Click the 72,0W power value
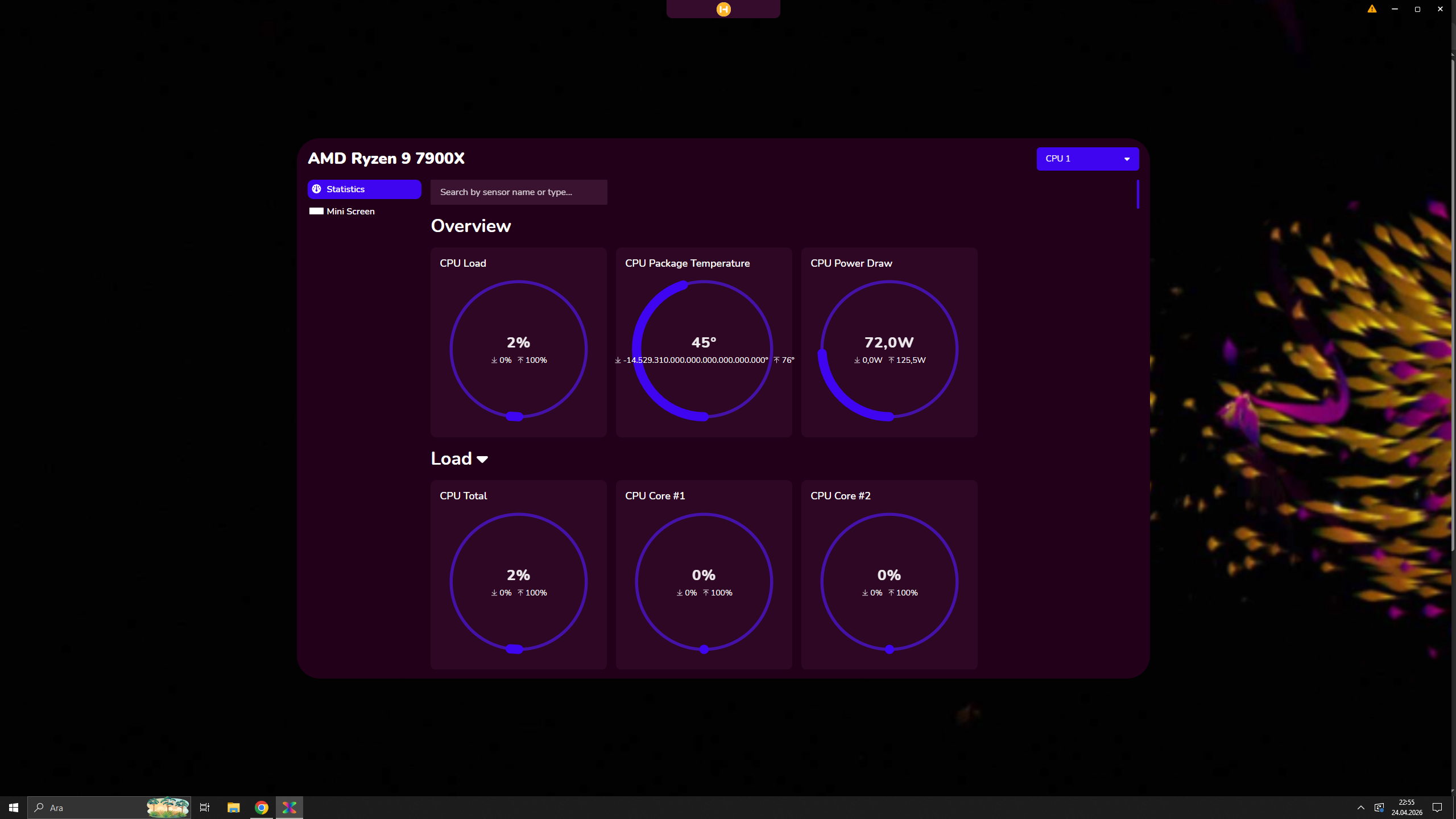The height and width of the screenshot is (819, 1456). coord(889,342)
